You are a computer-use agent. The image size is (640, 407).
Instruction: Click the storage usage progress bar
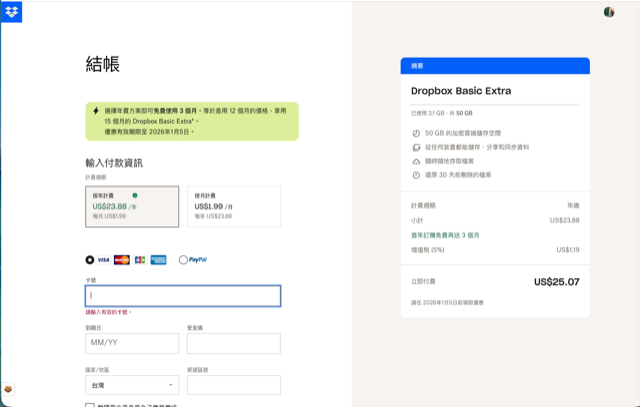[495, 105]
